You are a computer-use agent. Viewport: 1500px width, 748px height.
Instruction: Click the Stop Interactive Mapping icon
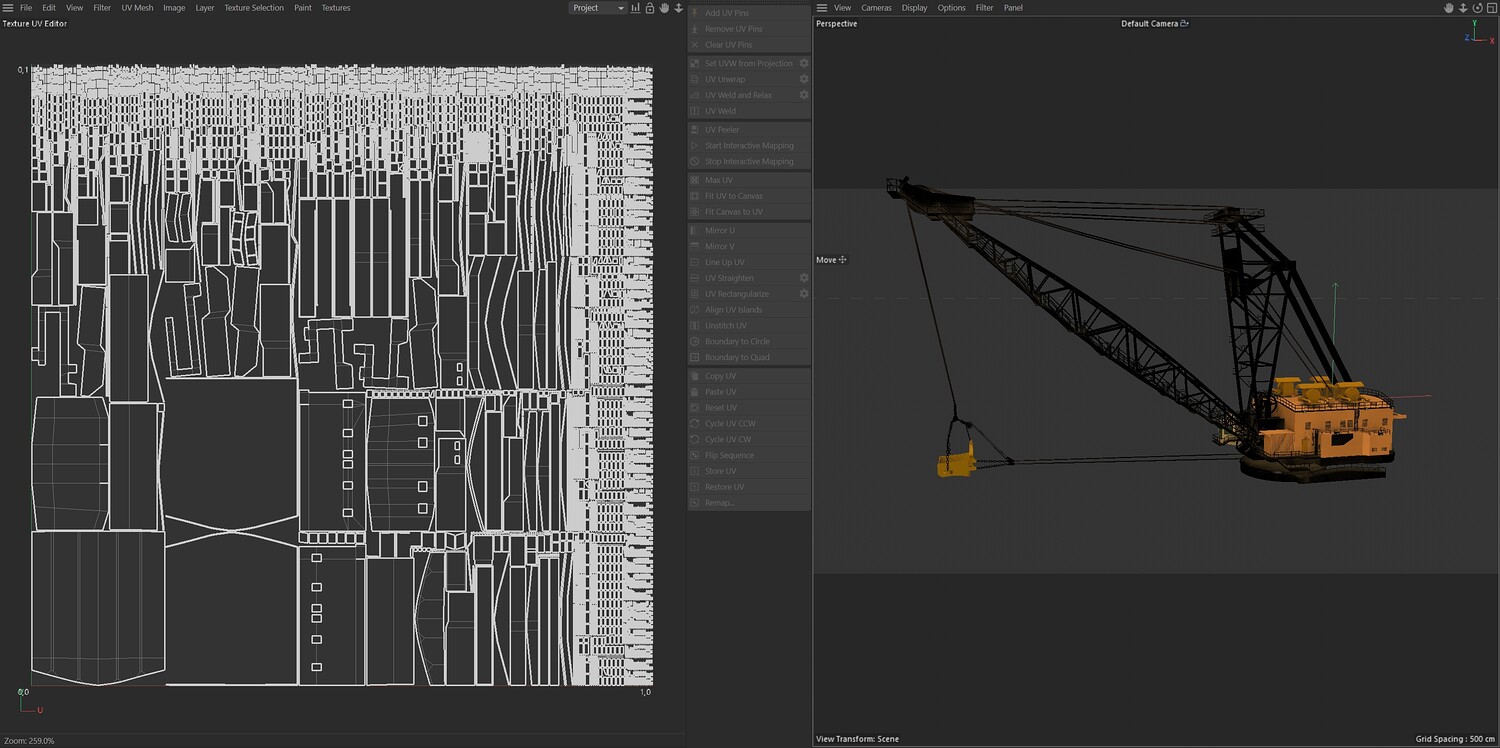(x=695, y=162)
